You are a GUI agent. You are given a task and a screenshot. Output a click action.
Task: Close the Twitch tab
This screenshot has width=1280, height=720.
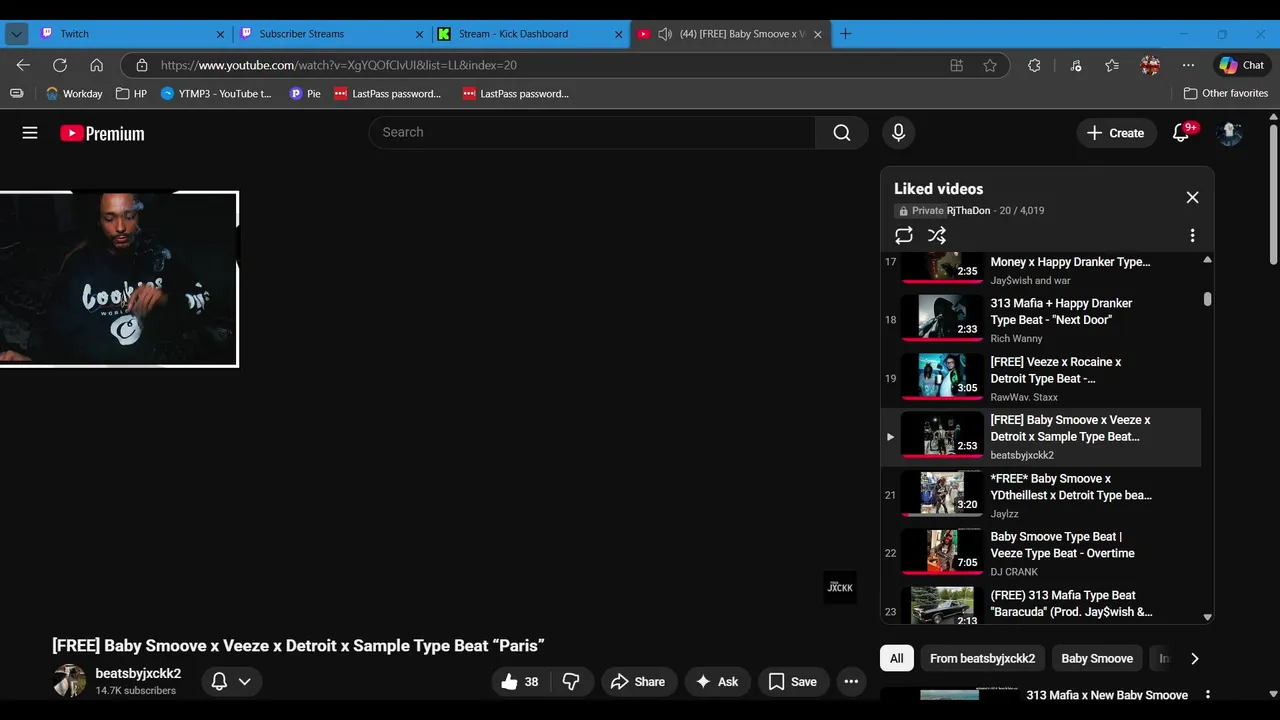tap(220, 34)
